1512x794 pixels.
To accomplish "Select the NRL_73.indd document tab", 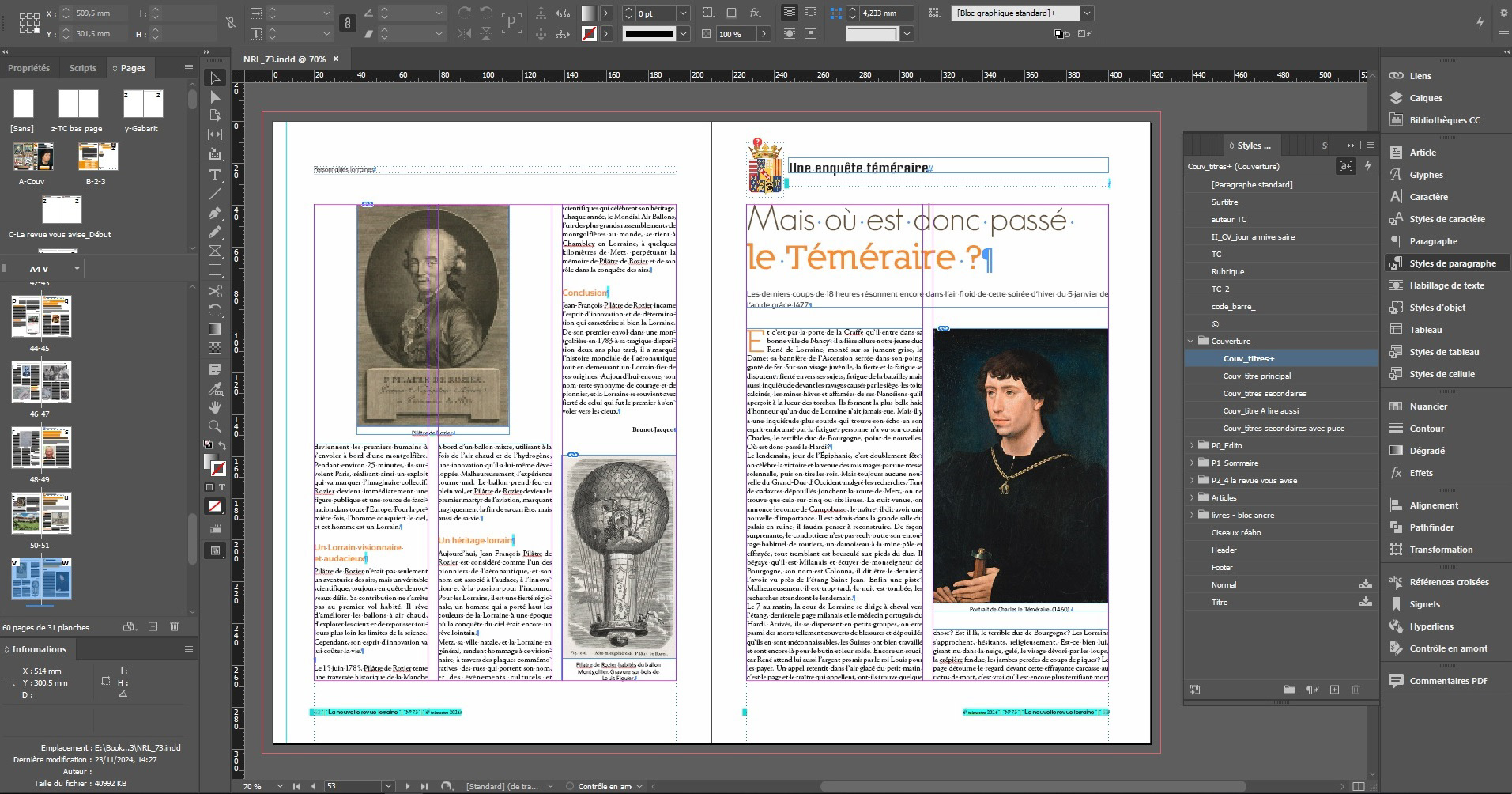I will [284, 59].
